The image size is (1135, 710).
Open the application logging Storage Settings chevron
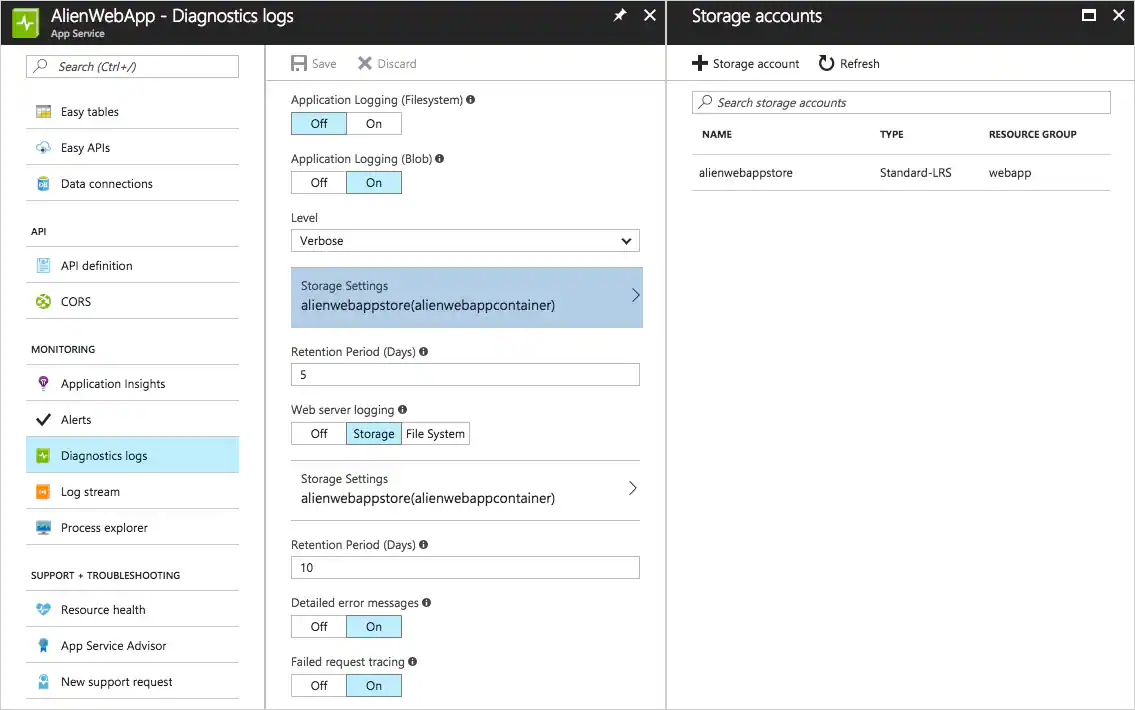[635, 295]
